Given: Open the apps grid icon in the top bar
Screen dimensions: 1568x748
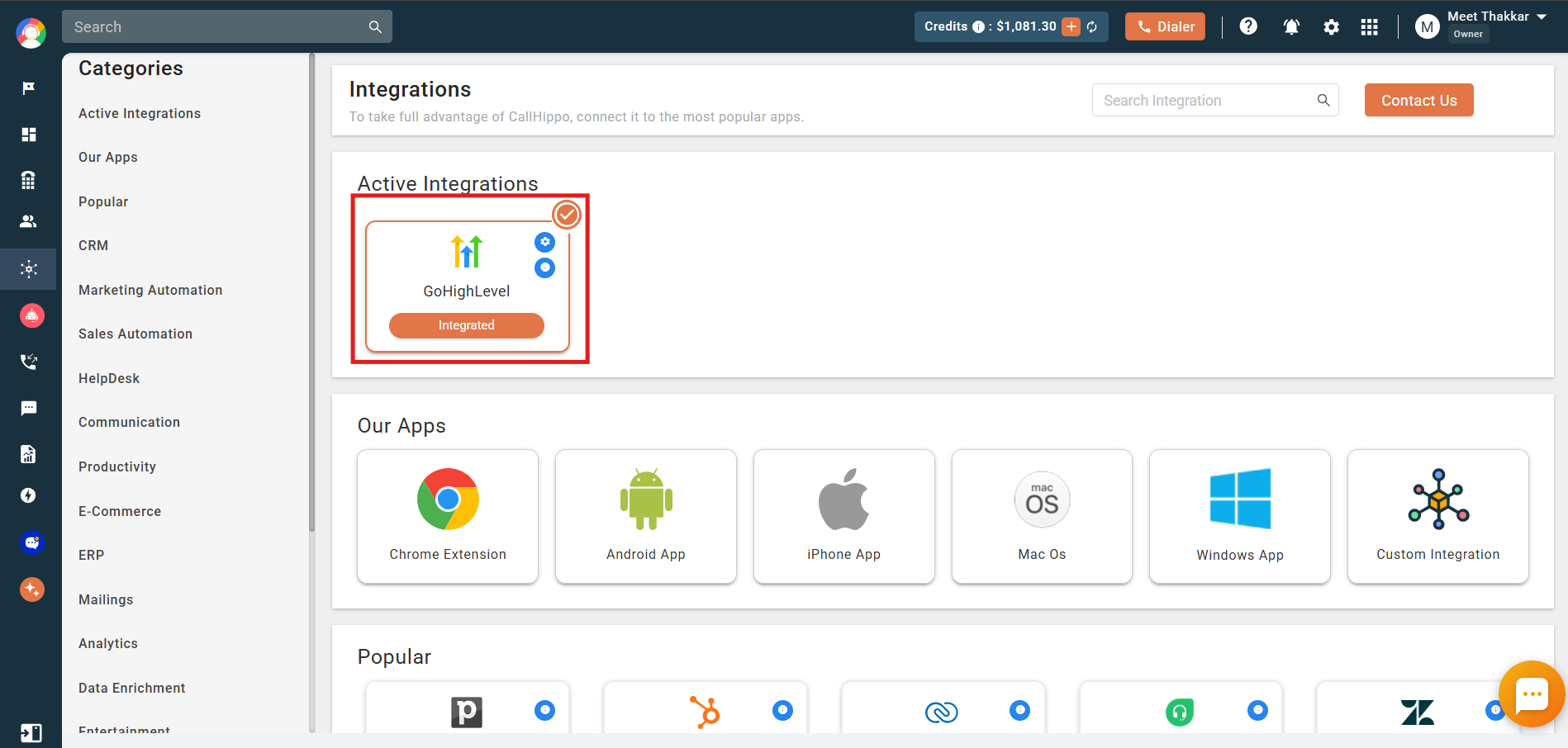Looking at the screenshot, I should pyautogui.click(x=1369, y=27).
